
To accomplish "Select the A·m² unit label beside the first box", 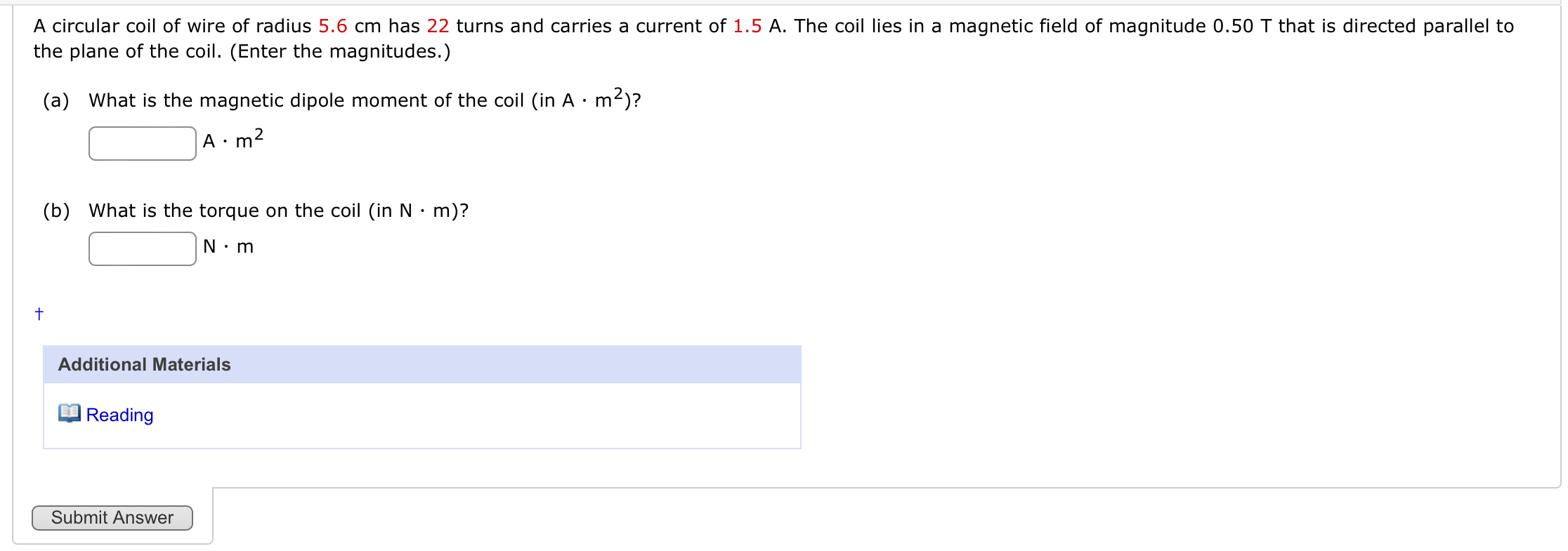I will click(x=232, y=140).
